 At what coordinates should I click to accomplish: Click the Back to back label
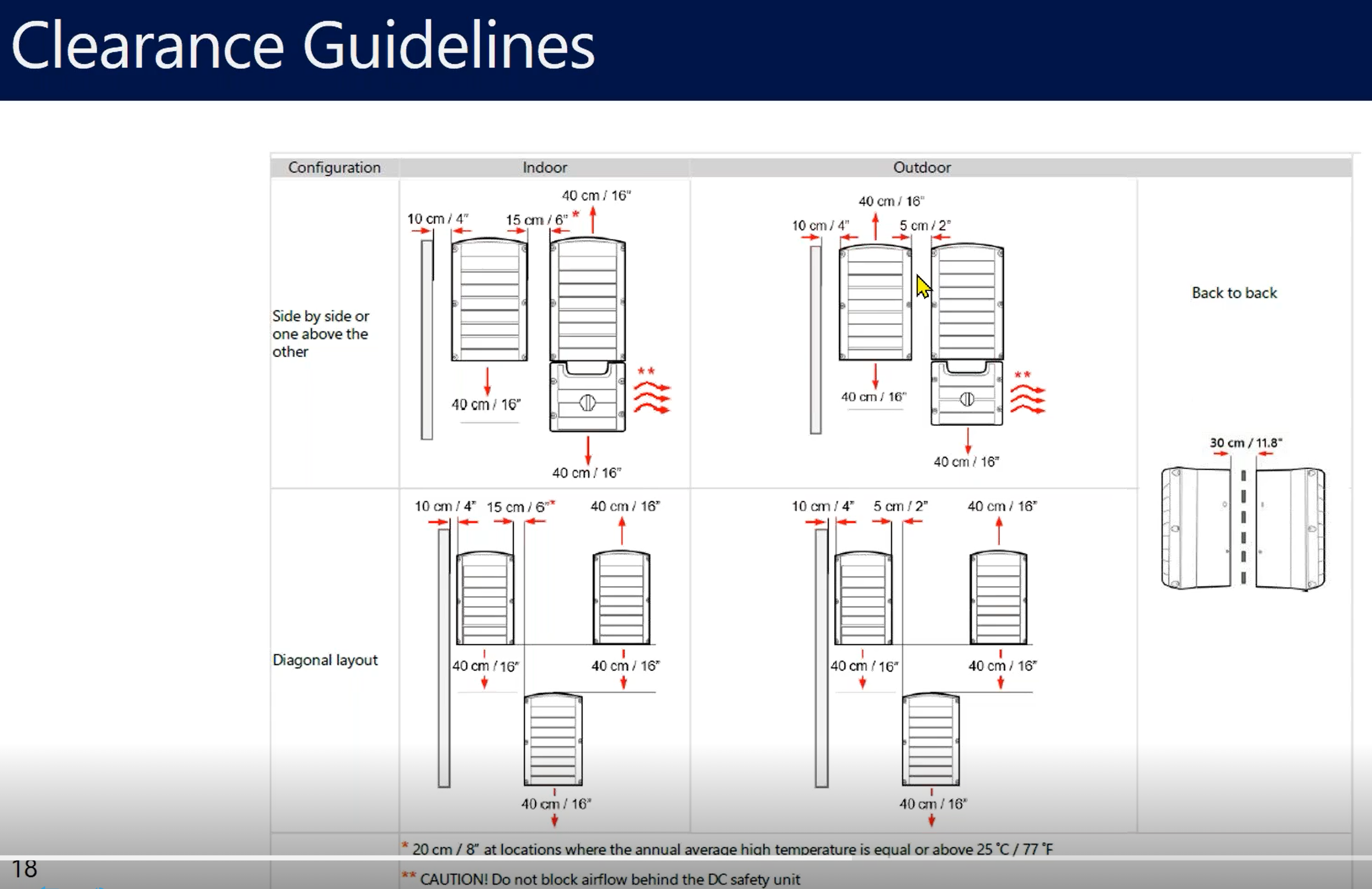click(x=1234, y=293)
